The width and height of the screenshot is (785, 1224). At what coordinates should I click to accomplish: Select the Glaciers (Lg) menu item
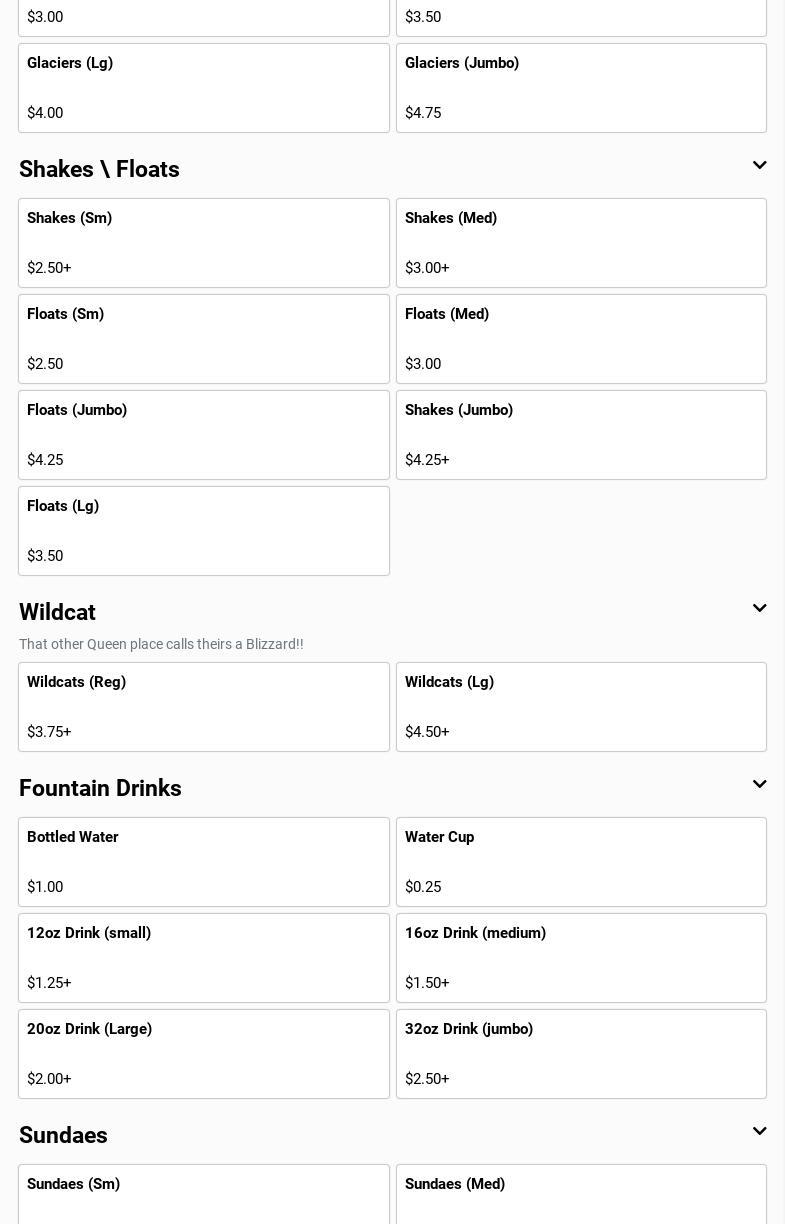tap(203, 88)
